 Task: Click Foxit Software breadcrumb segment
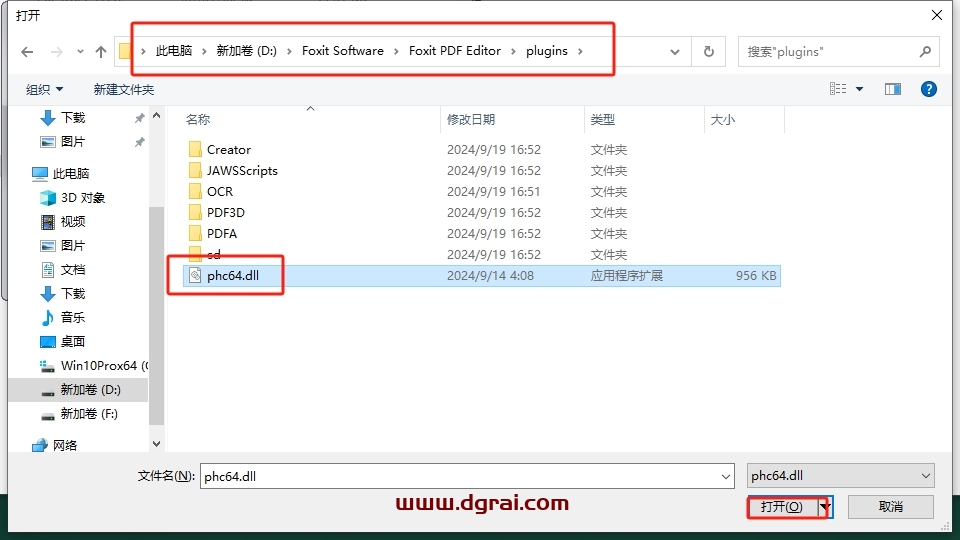343,51
